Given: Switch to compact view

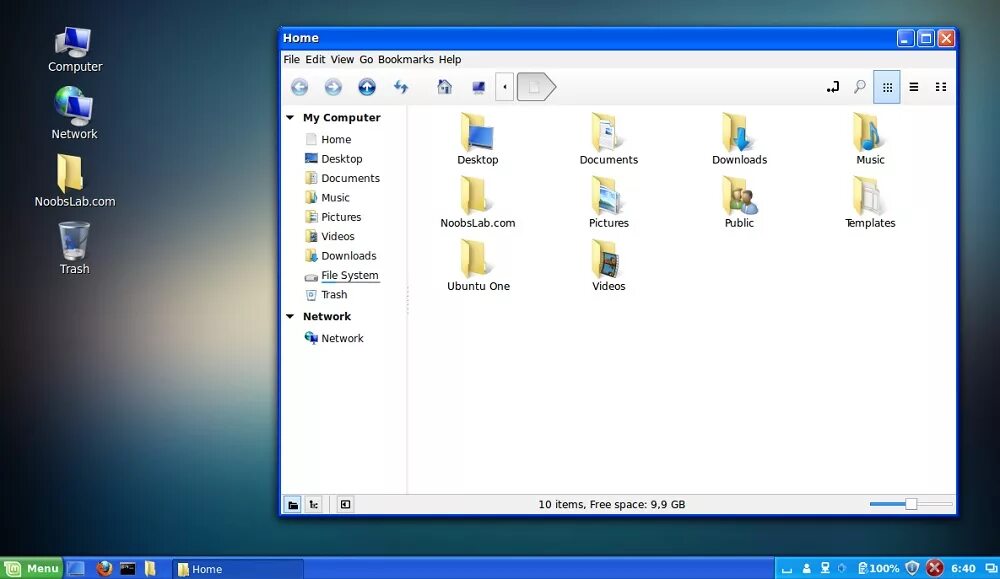Looking at the screenshot, I should coord(941,87).
